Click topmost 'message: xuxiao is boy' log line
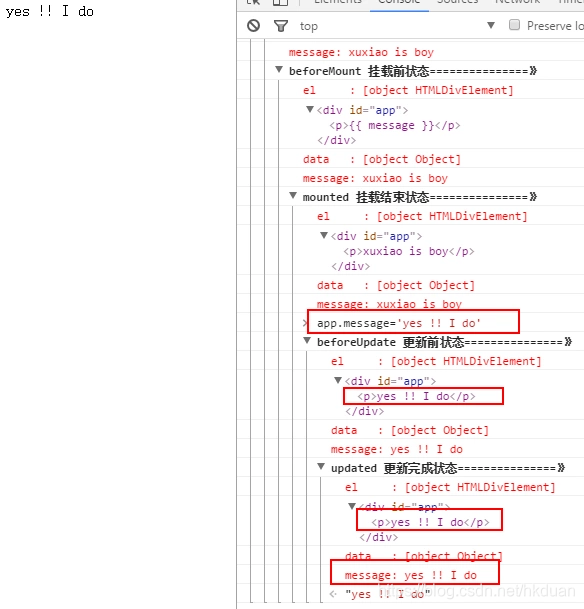 [361, 52]
